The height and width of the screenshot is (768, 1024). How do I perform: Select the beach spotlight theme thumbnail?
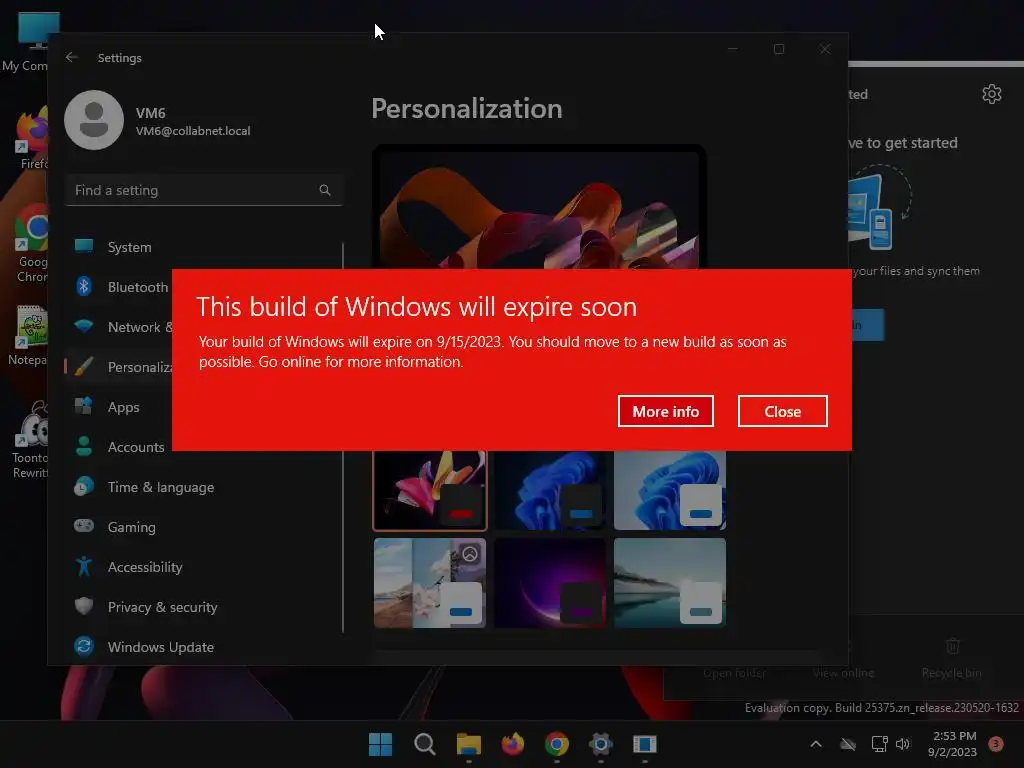pyautogui.click(x=430, y=583)
